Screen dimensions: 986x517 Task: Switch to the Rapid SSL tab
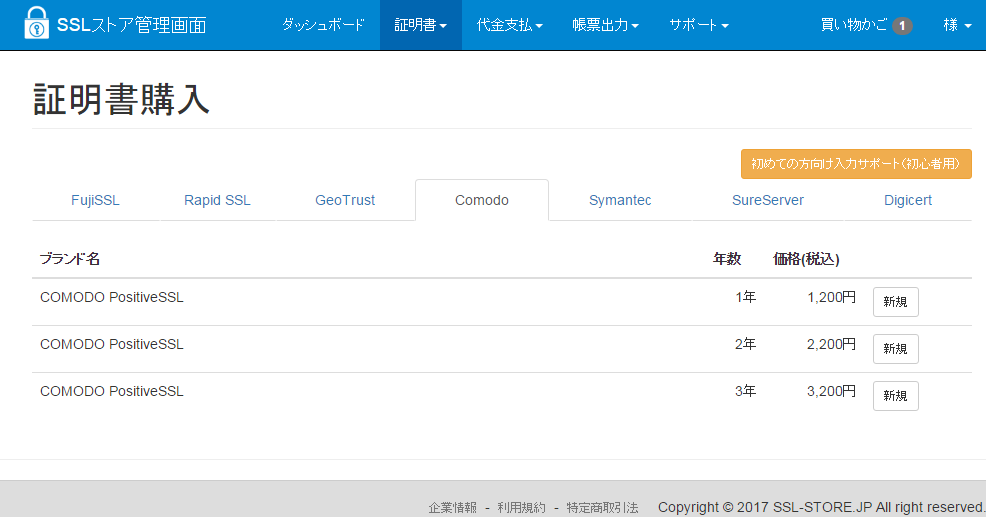217,200
